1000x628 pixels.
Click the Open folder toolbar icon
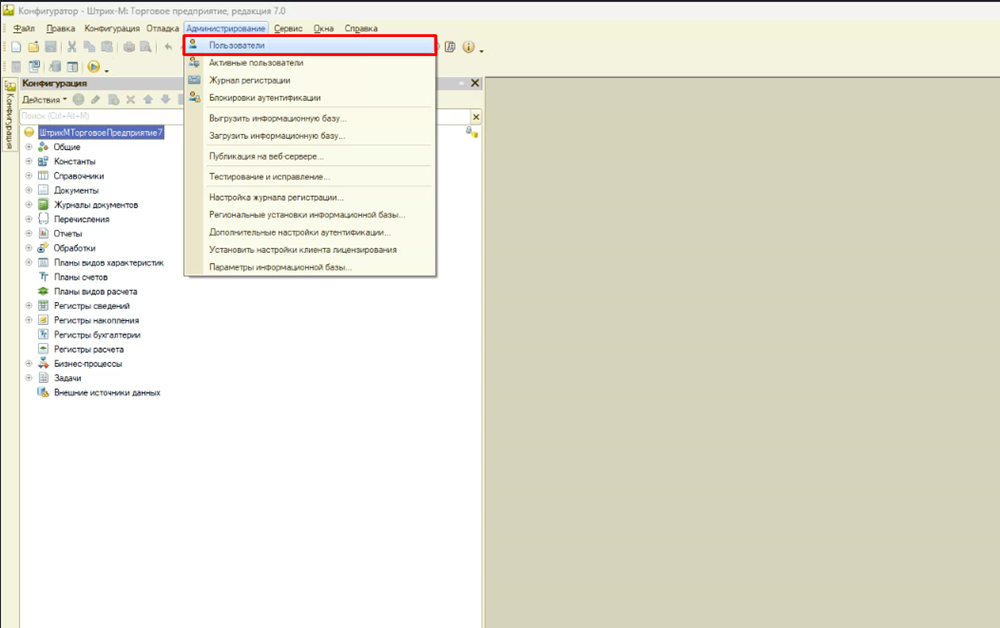pyautogui.click(x=33, y=47)
